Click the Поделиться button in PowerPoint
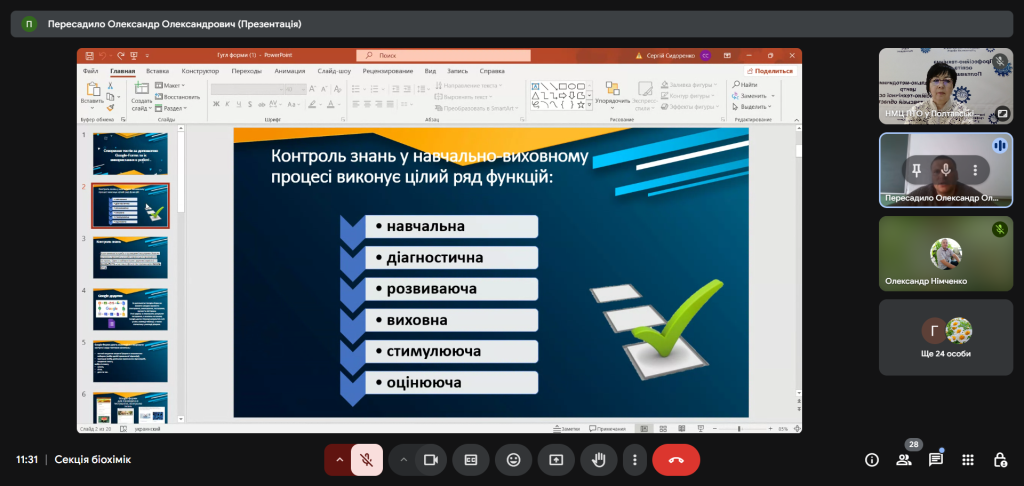 [769, 71]
